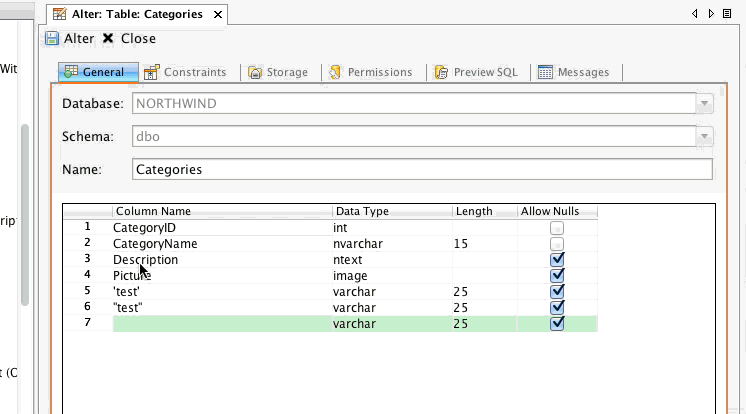Click the Alter save icon
746x414 pixels.
pos(52,39)
